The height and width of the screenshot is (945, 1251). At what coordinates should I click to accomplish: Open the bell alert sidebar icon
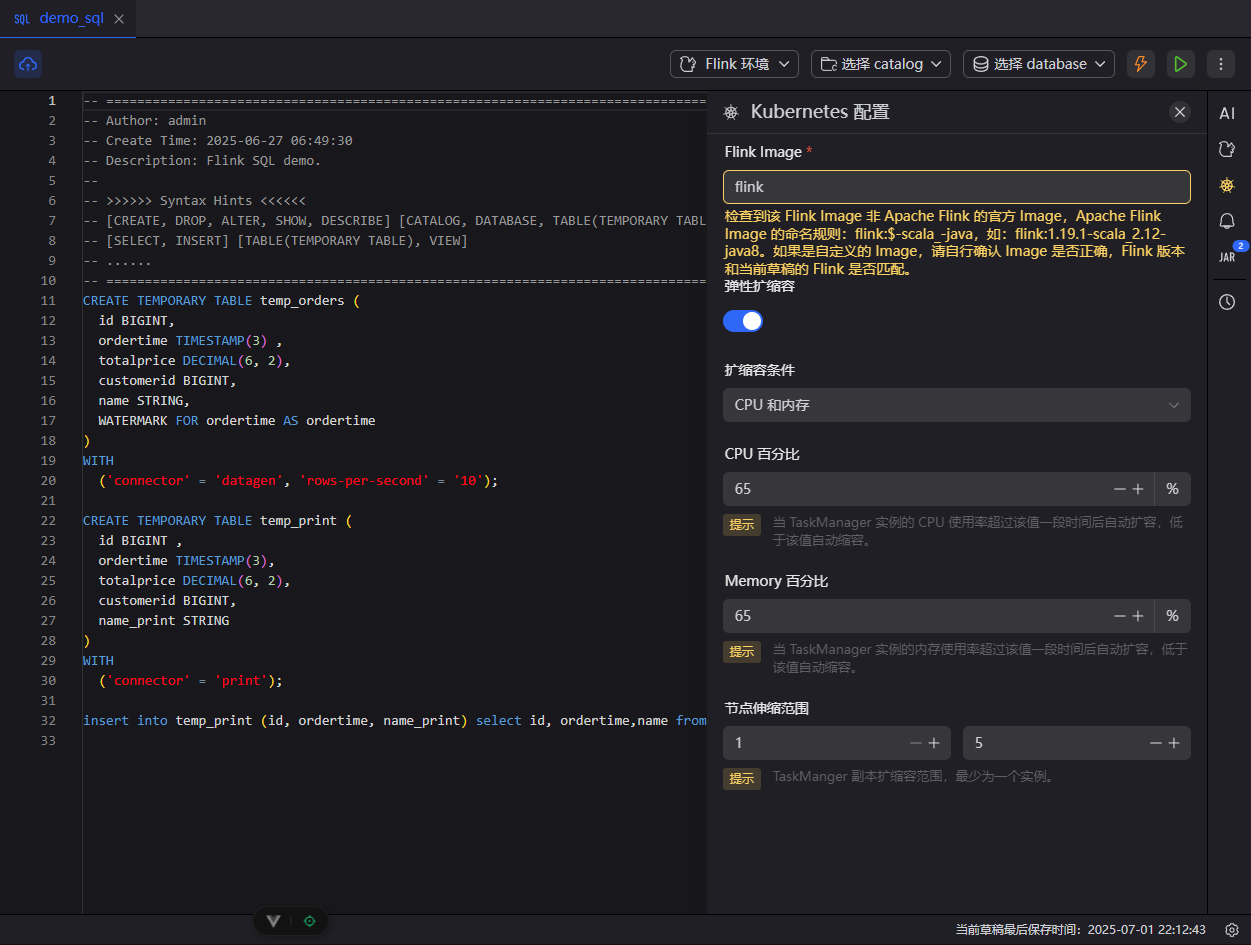coord(1227,221)
